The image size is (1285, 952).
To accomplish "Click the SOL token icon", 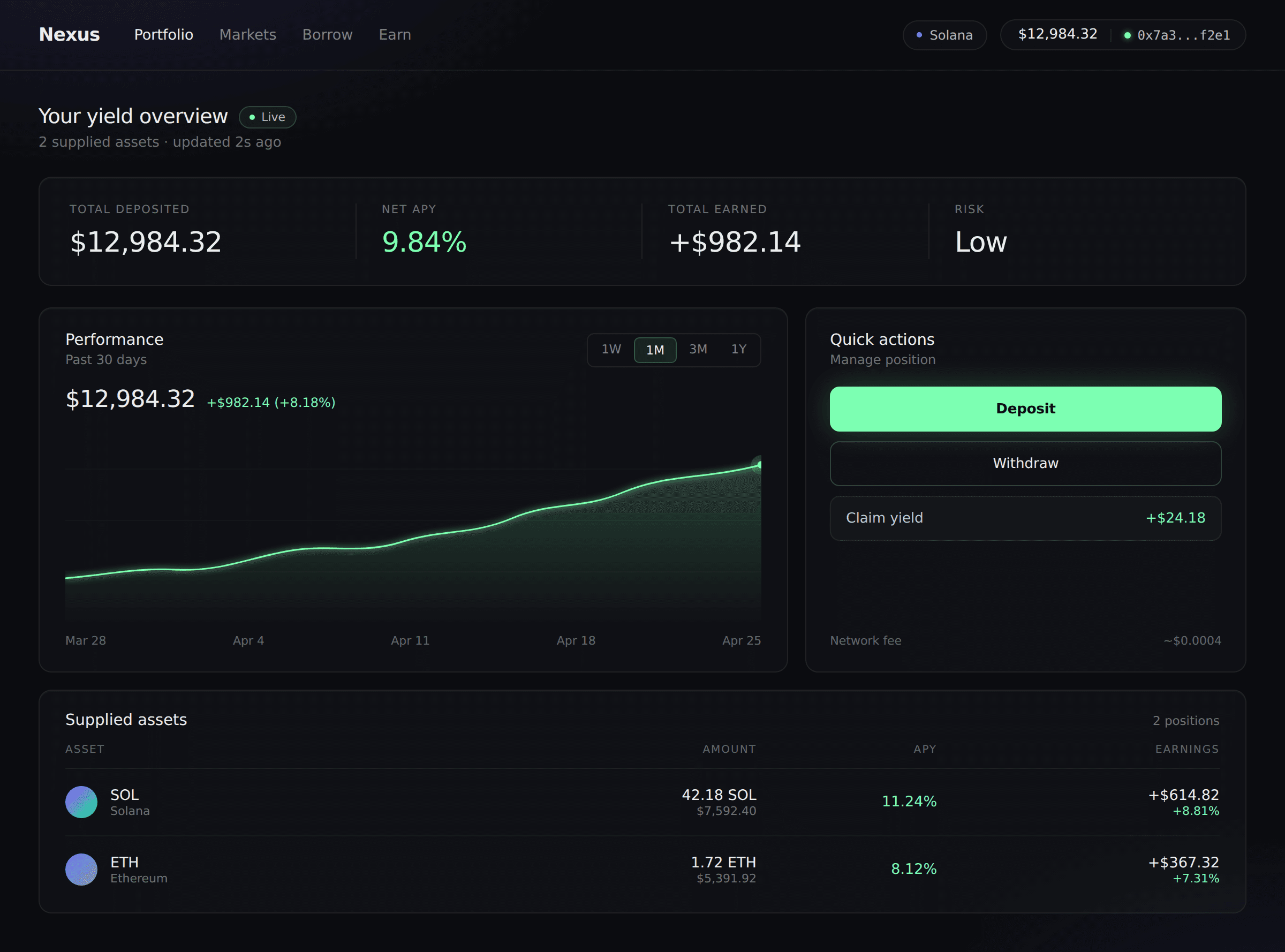I will coord(81,802).
